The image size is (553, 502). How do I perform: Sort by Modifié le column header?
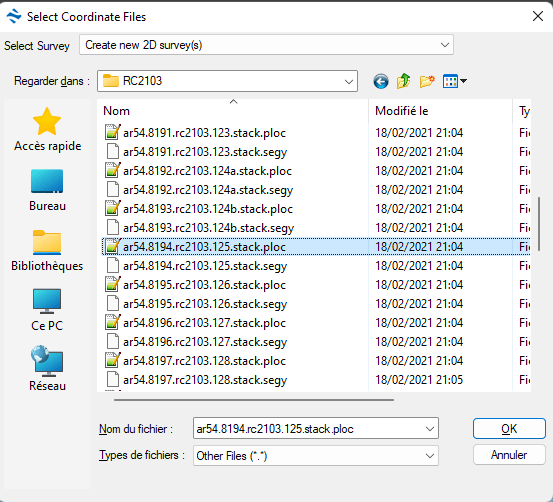click(440, 111)
